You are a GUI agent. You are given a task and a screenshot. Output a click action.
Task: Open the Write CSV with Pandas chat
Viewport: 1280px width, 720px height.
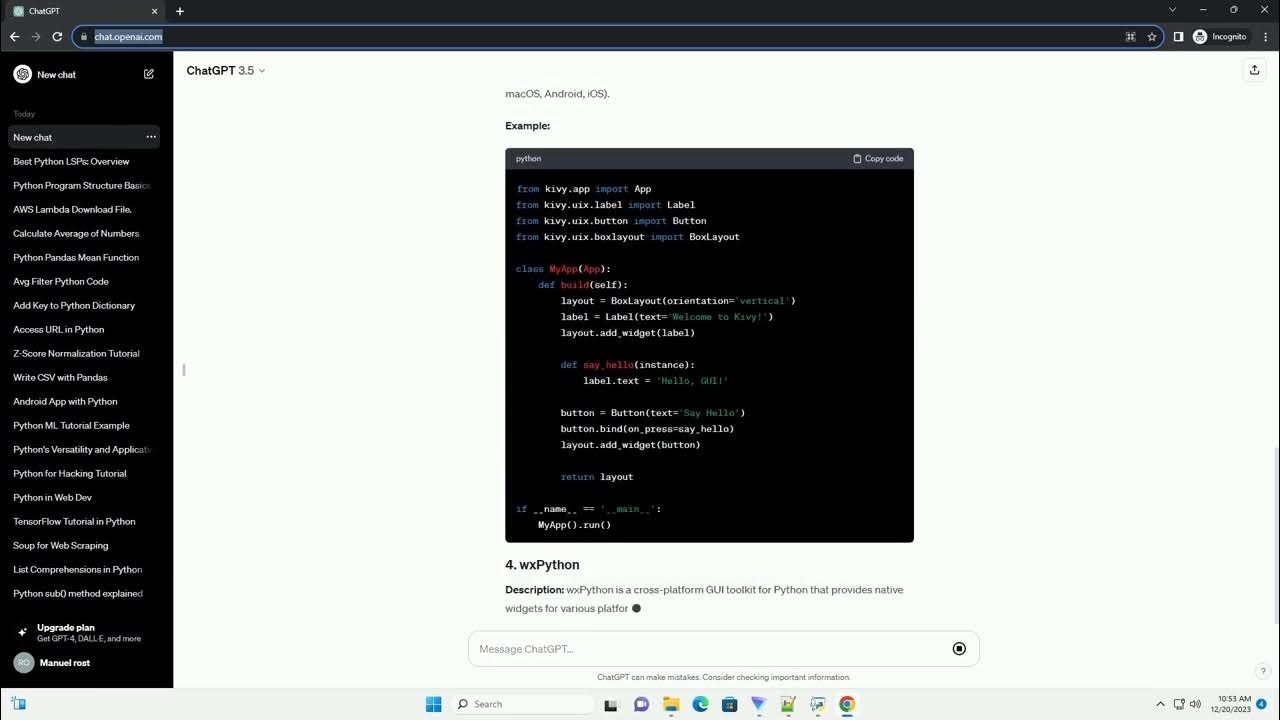coord(84,377)
